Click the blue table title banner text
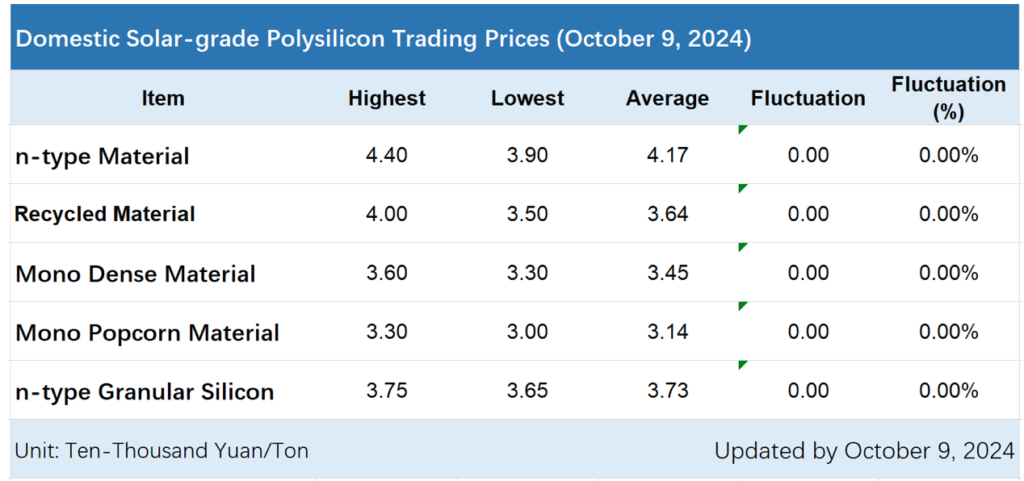The width and height of the screenshot is (1024, 481). click(384, 39)
